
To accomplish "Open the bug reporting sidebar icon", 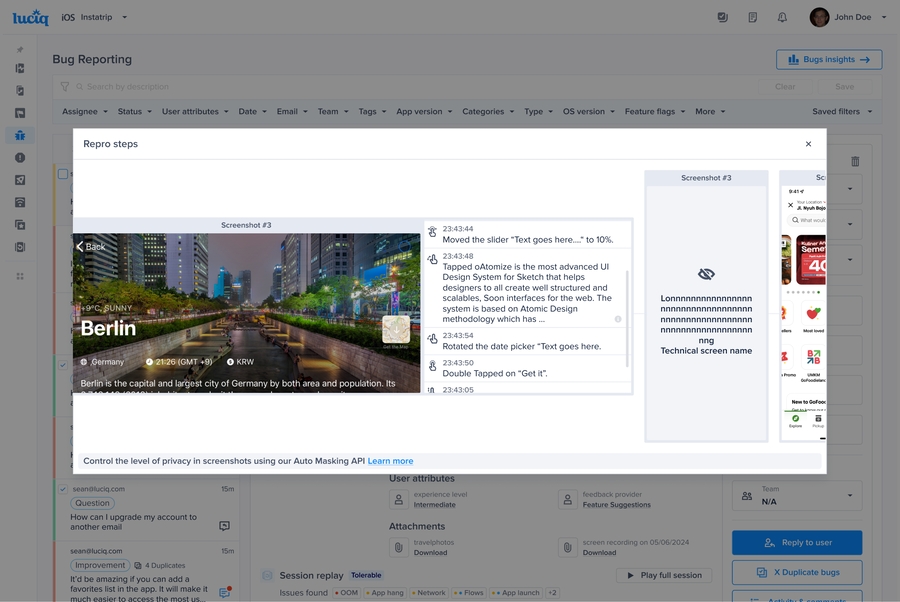I will point(20,135).
